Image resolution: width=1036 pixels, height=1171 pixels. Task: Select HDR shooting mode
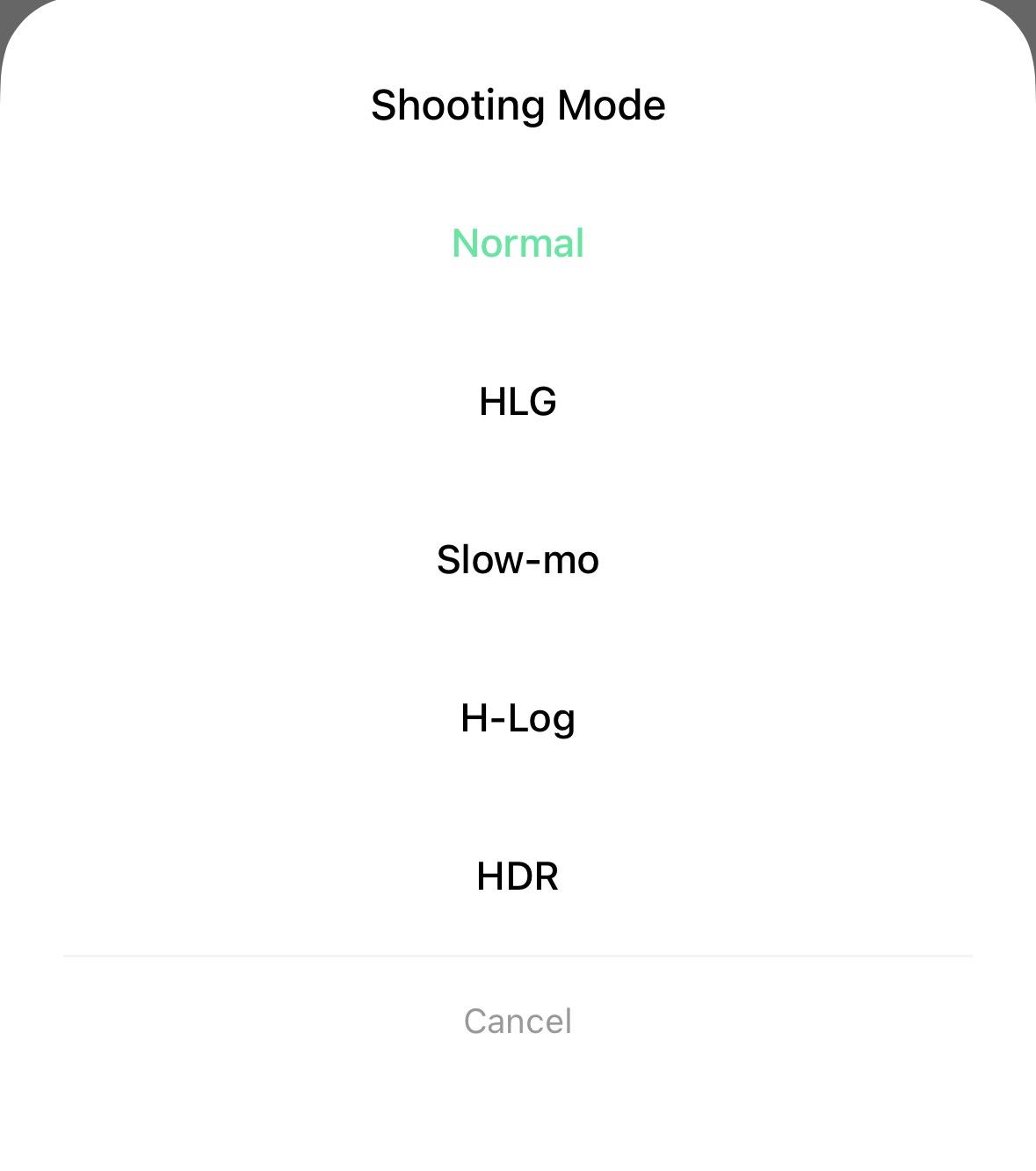click(518, 876)
